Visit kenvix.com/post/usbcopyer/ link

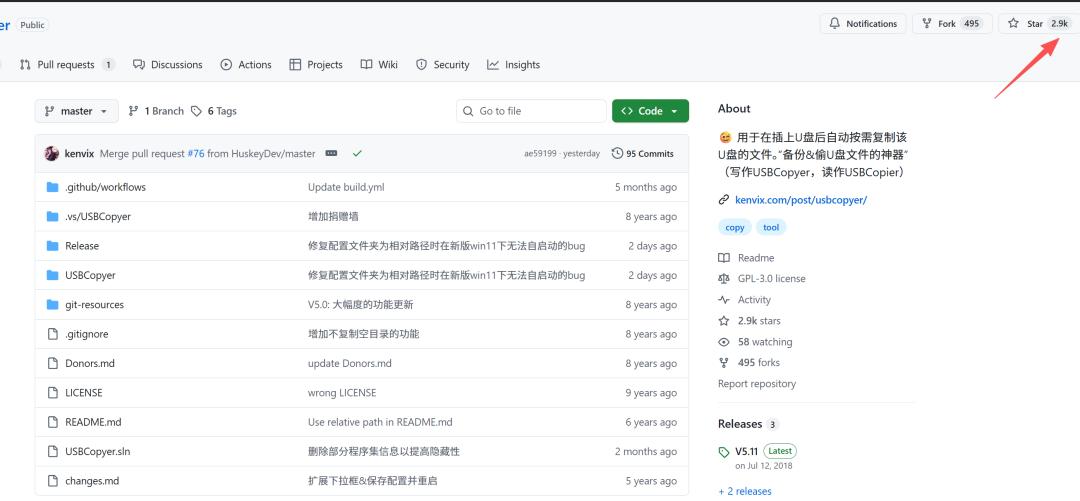coord(801,200)
